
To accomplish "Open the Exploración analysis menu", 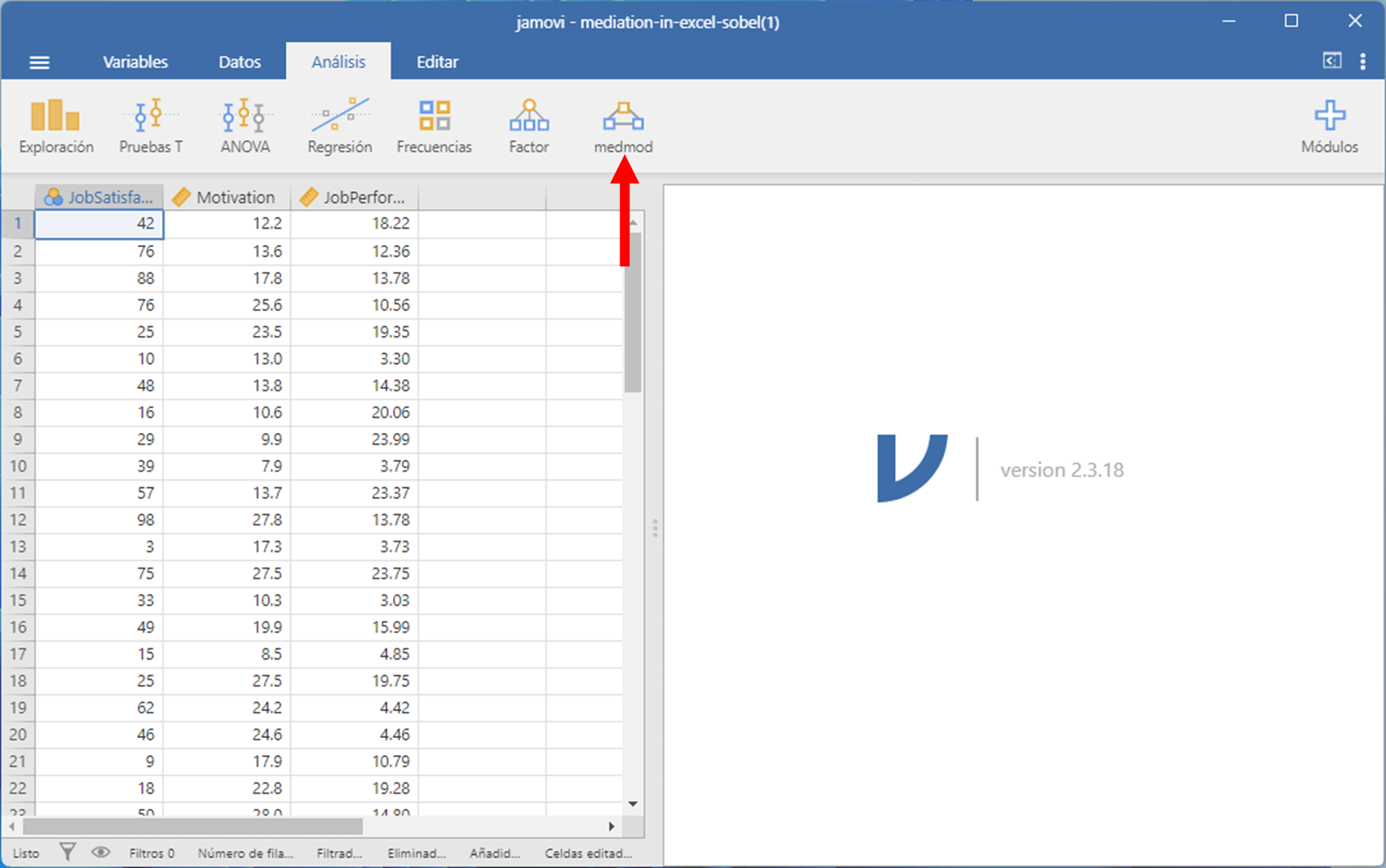I will [x=56, y=126].
